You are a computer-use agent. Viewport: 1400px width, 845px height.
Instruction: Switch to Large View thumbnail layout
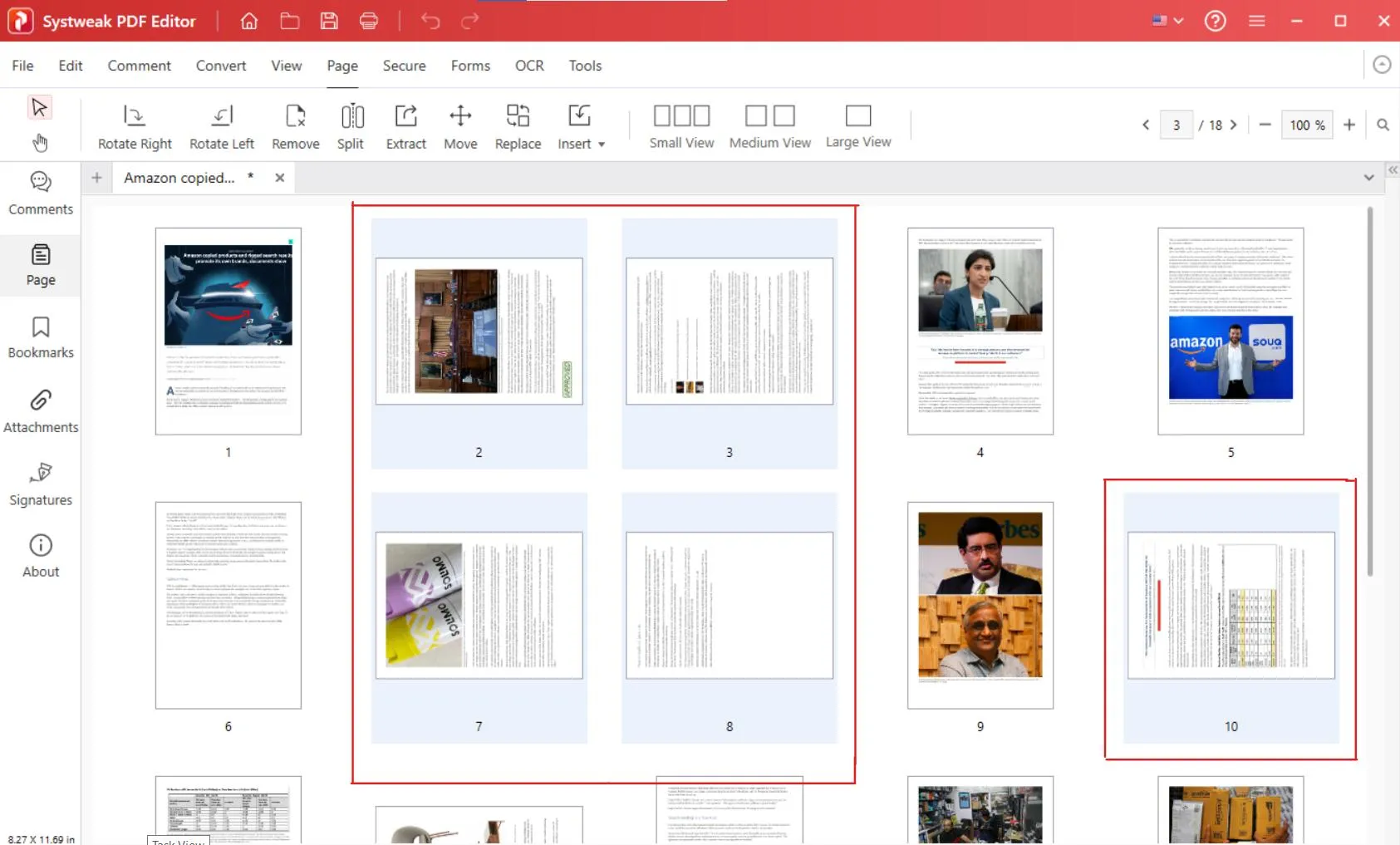pyautogui.click(x=857, y=116)
